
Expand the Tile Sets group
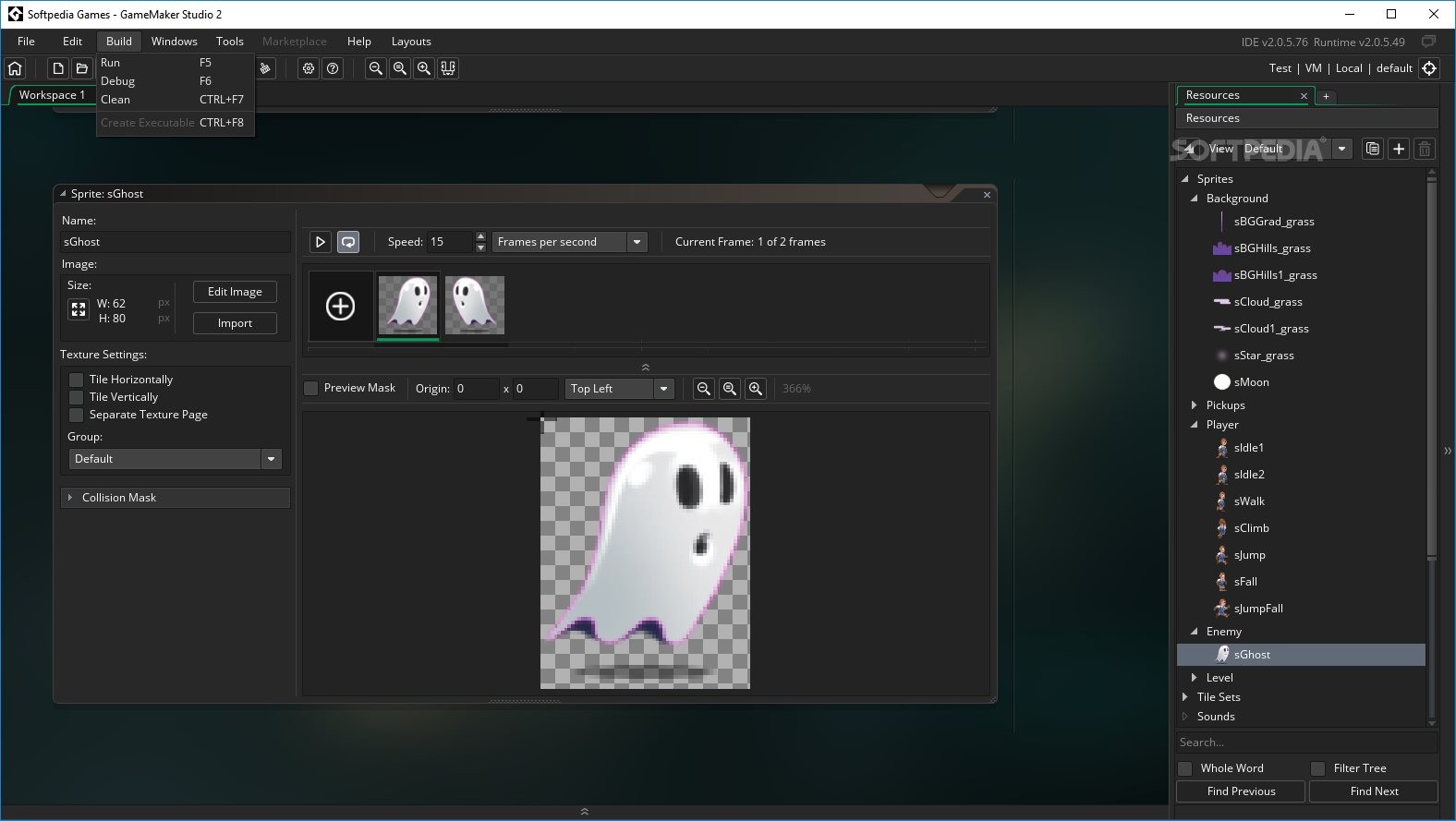point(1185,697)
